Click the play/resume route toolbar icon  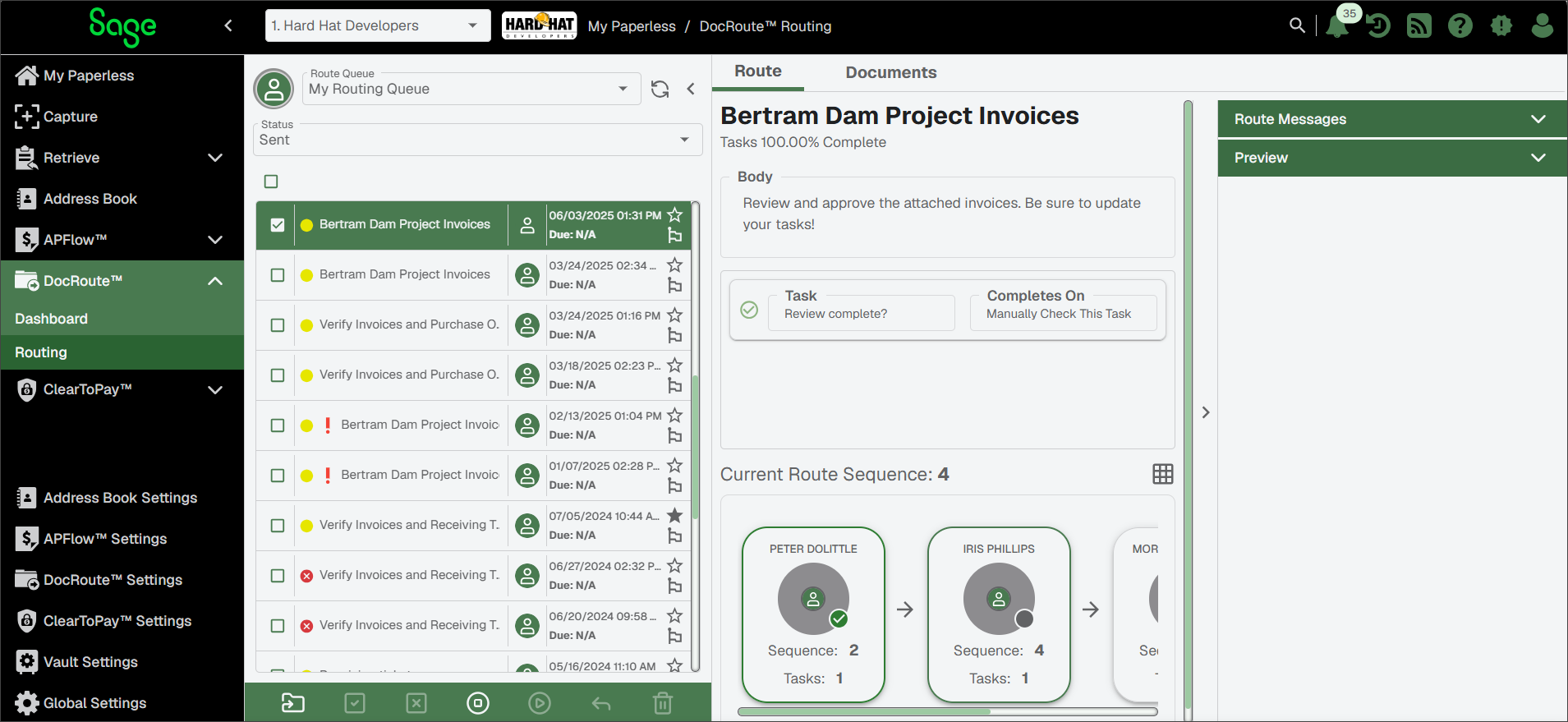[540, 703]
